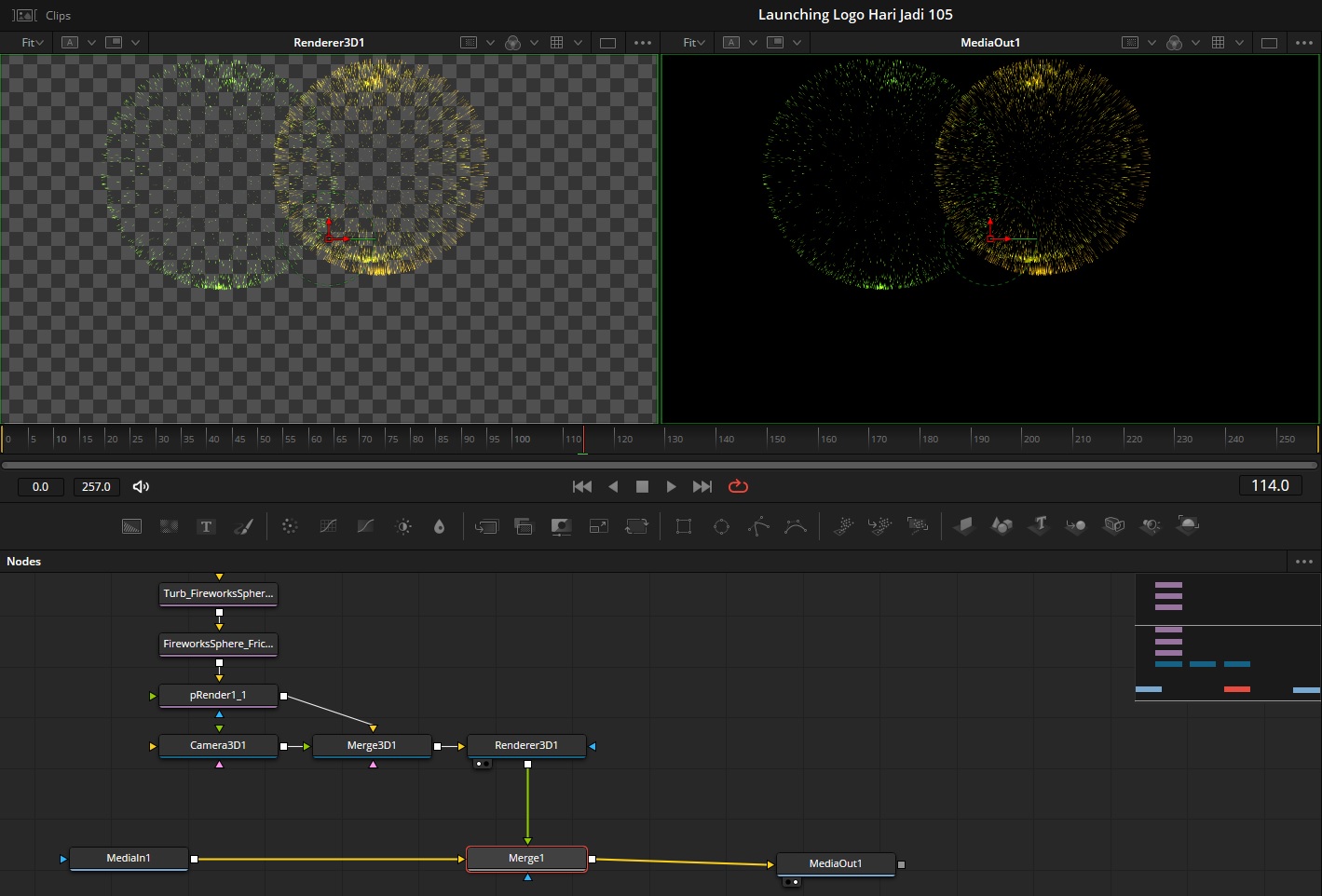Viewport: 1322px width, 896px height.
Task: Go to the first frame
Action: 582,486
